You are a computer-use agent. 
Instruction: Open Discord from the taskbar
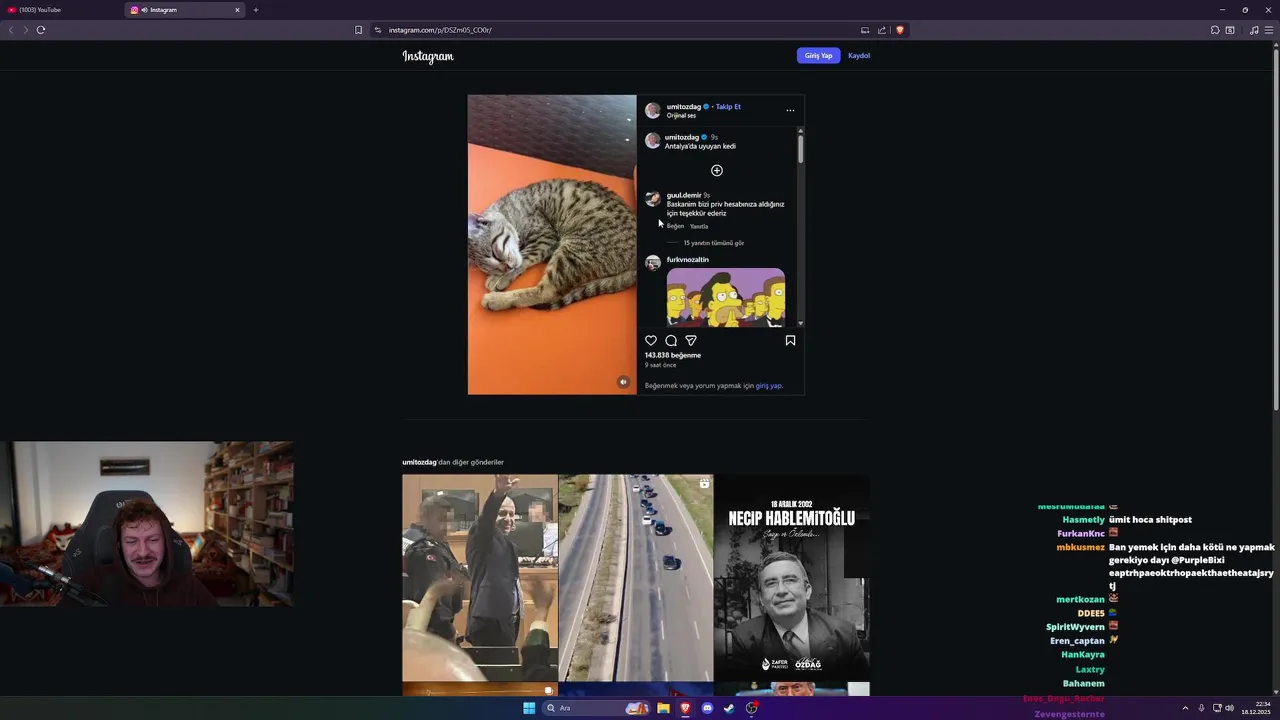(707, 708)
